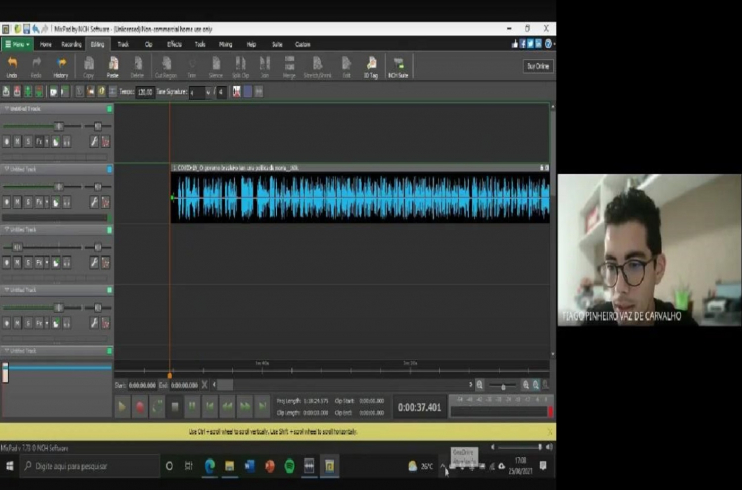The height and width of the screenshot is (490, 742).
Task: Click the Pause button in the transport
Action: click(192, 407)
